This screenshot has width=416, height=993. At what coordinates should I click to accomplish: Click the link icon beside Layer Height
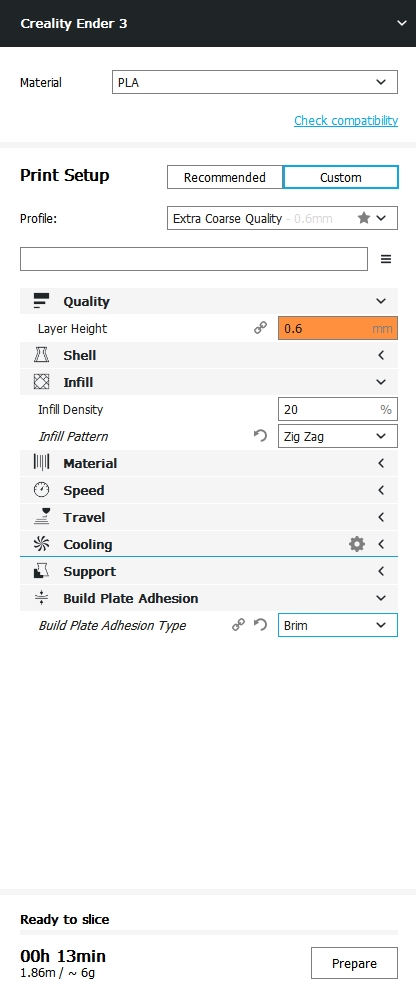click(260, 328)
